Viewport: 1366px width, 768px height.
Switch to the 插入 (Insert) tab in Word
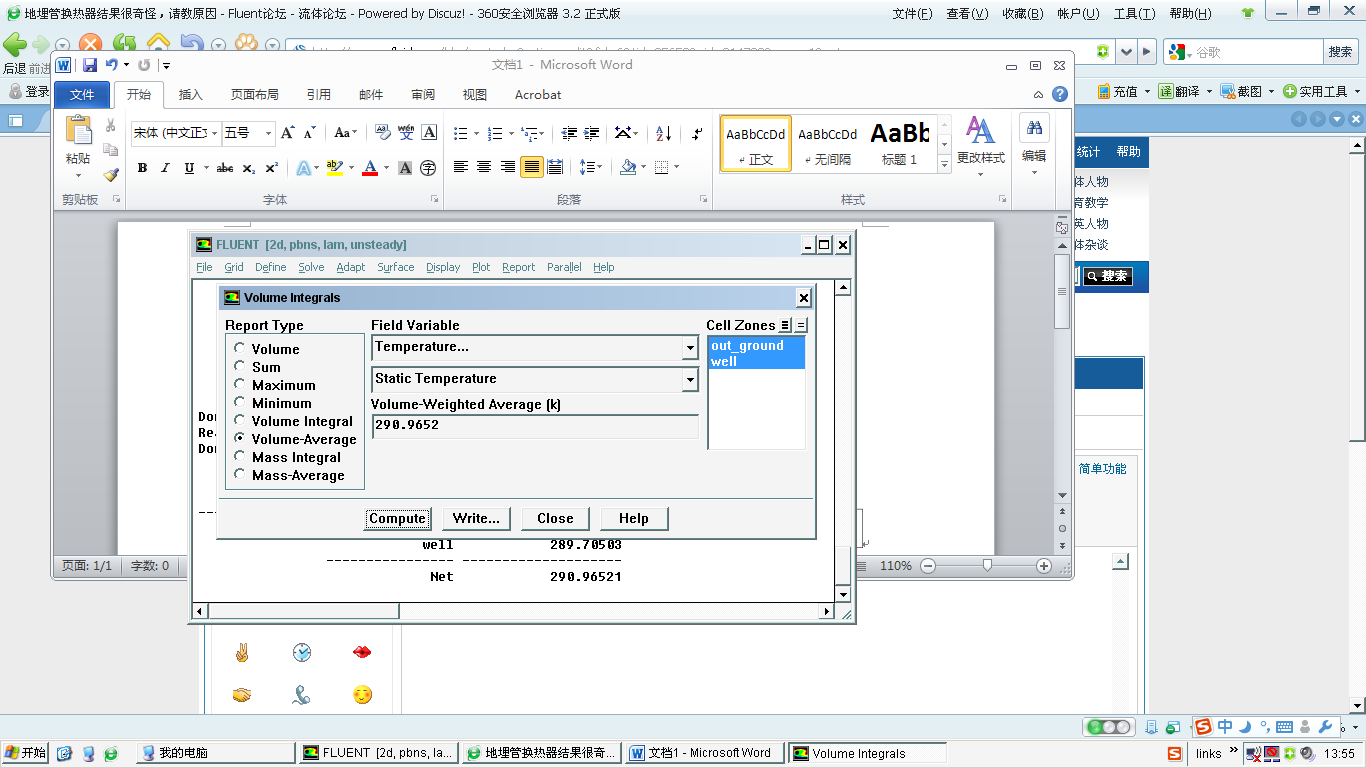point(190,95)
